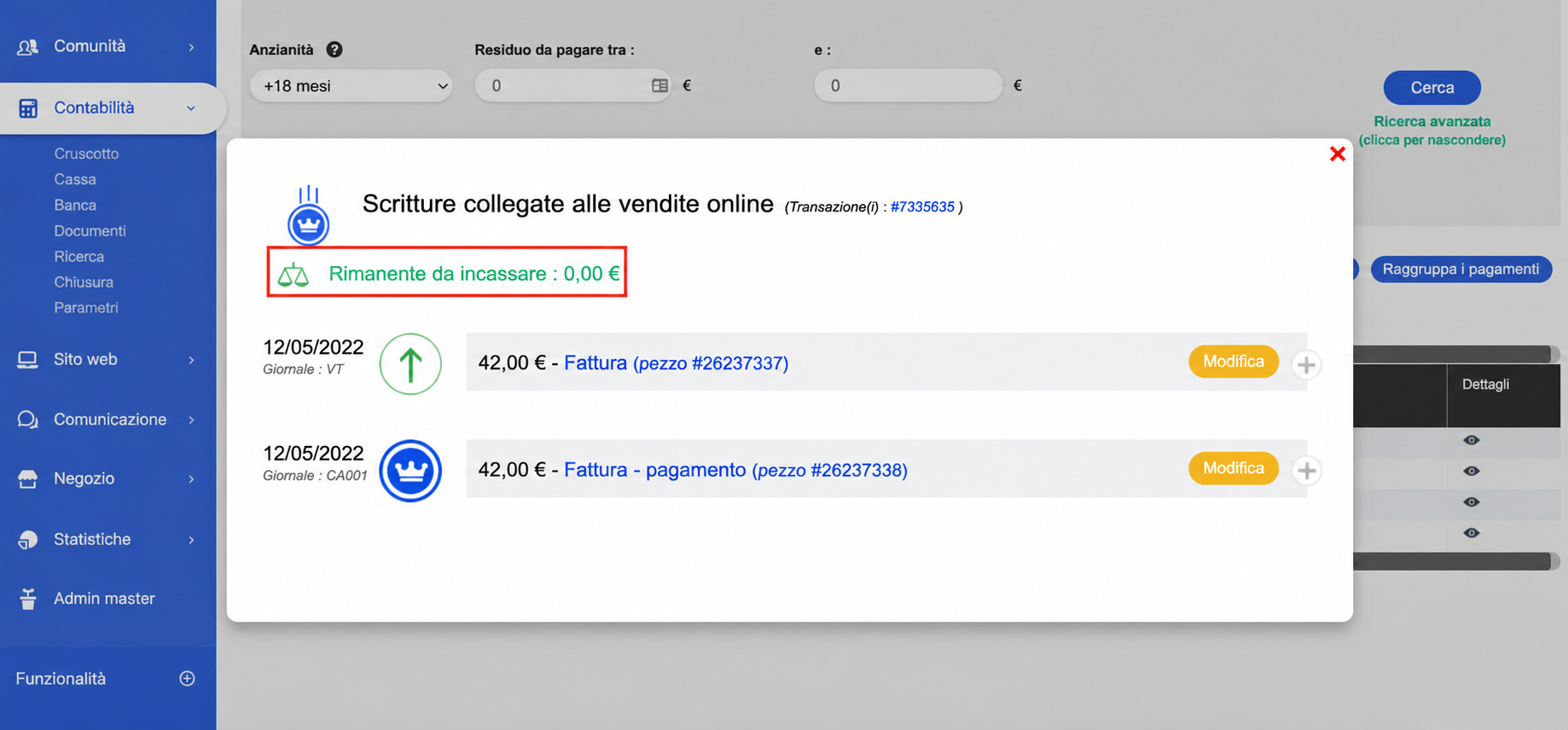Click the upper horizontal scrollbar above Dettagli
1568x730 pixels.
click(1455, 354)
